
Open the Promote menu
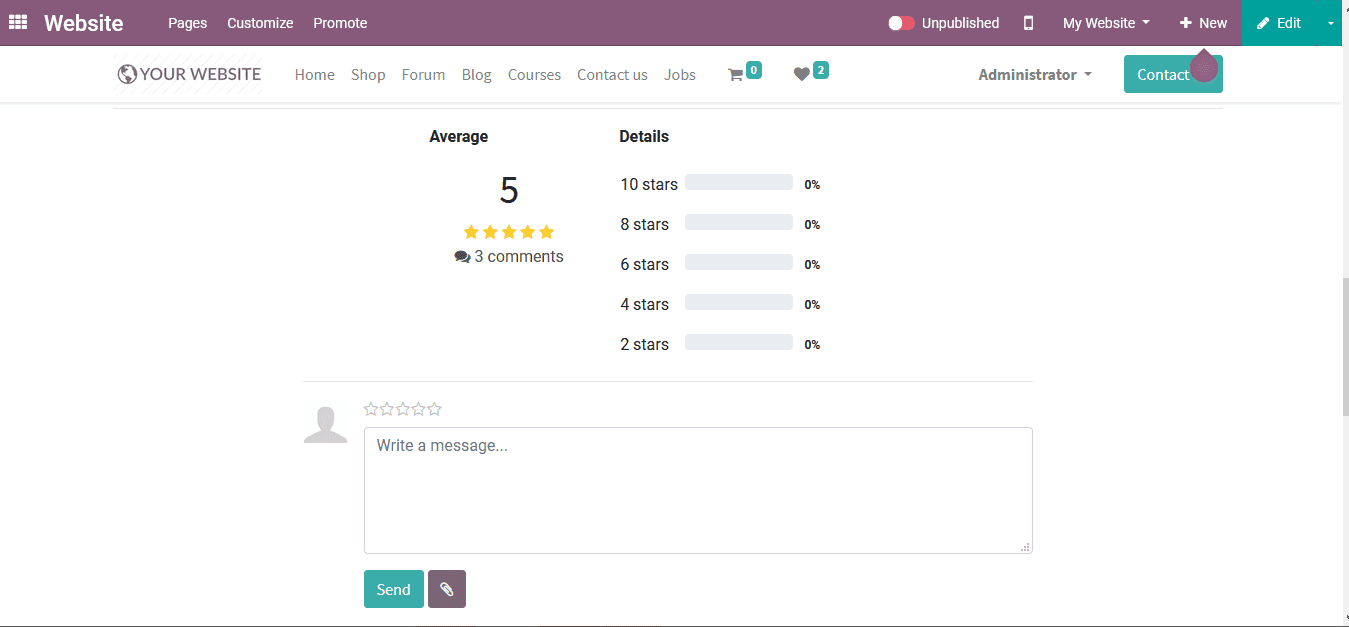[340, 23]
